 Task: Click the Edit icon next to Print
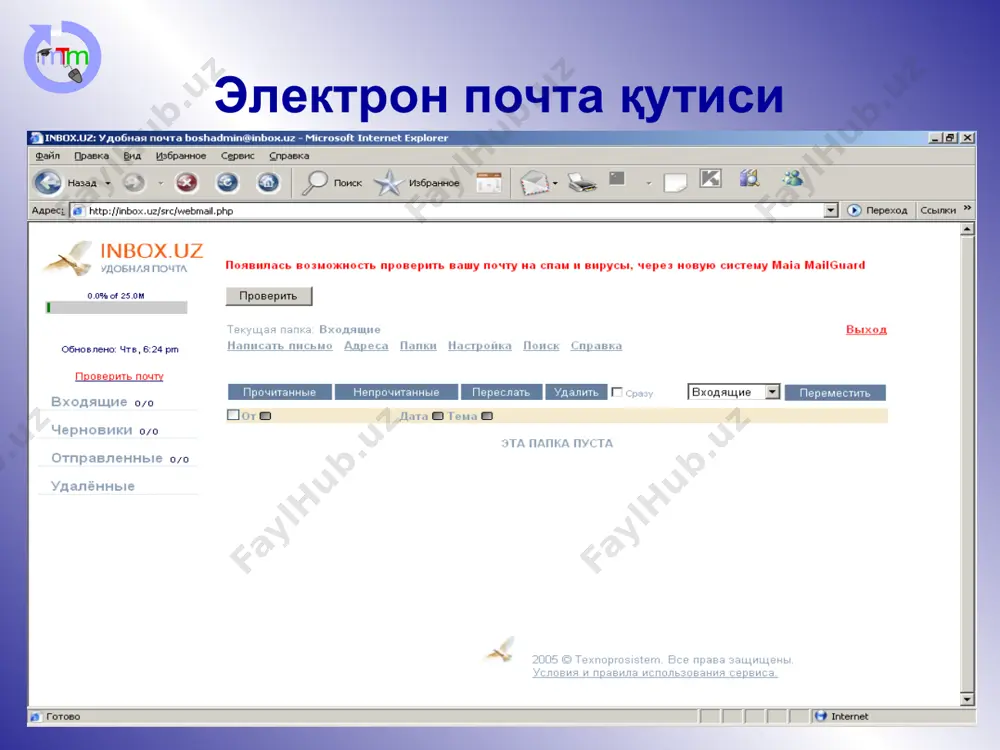tap(617, 179)
